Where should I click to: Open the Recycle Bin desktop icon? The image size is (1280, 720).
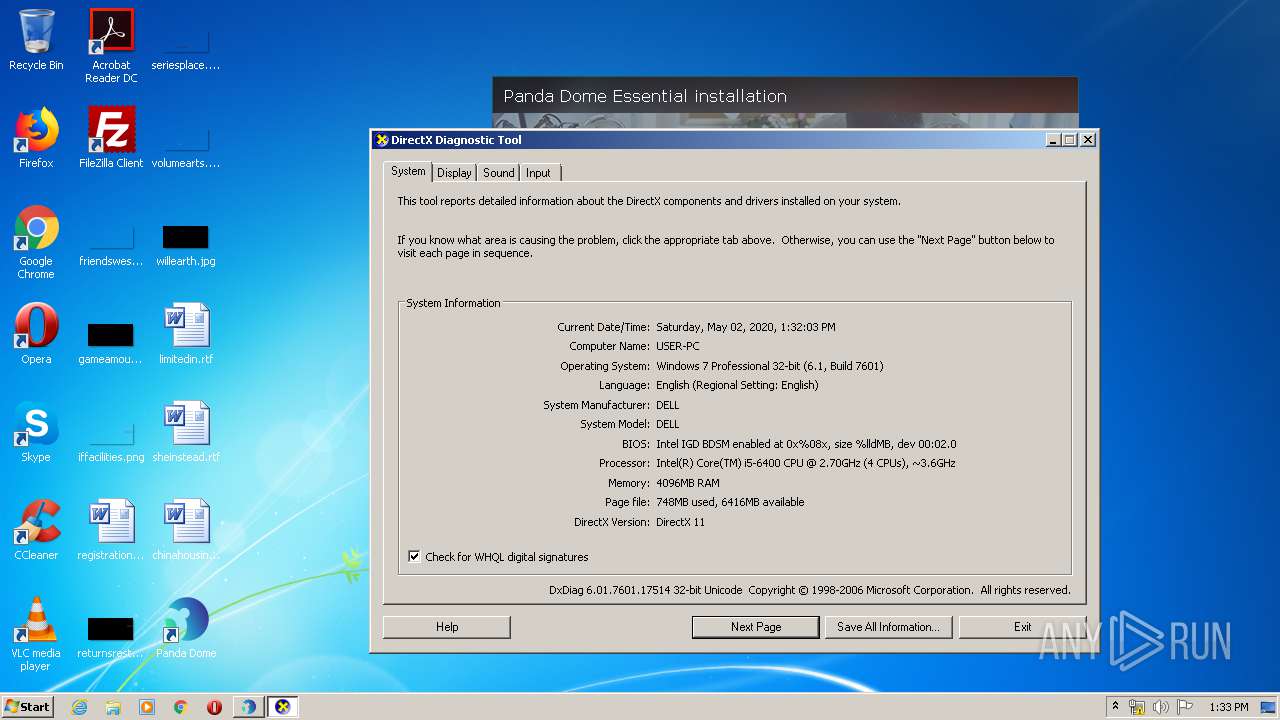[36, 40]
